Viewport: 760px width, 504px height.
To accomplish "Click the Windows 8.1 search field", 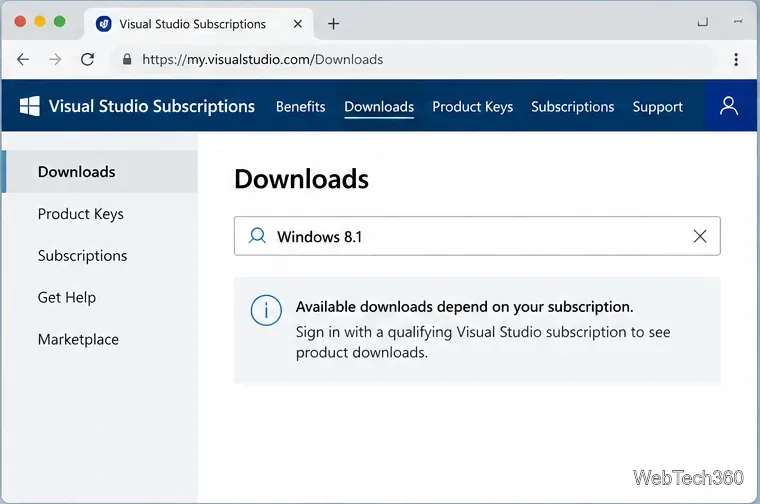I will point(477,236).
